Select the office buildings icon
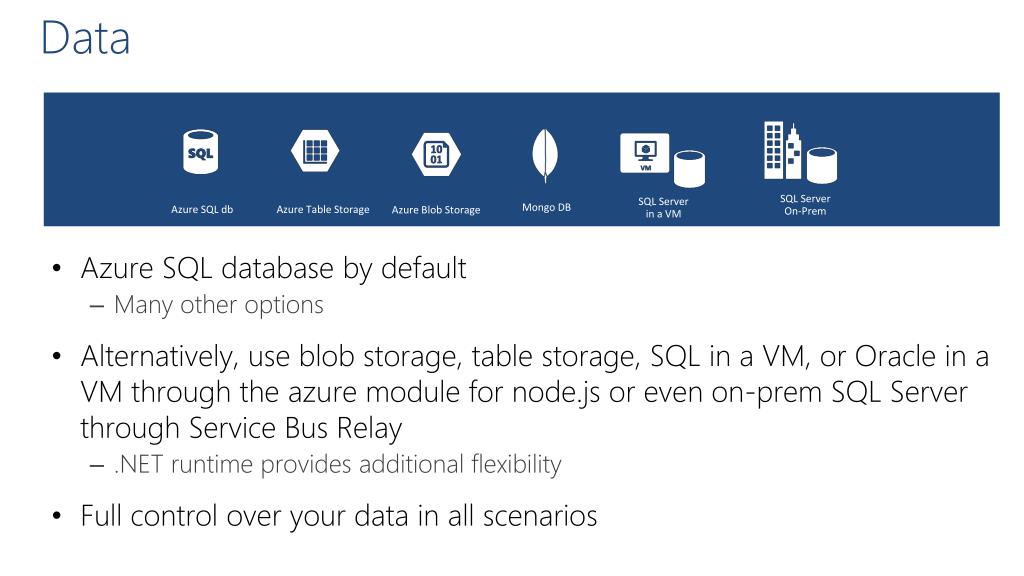The height and width of the screenshot is (576, 1024). (782, 150)
